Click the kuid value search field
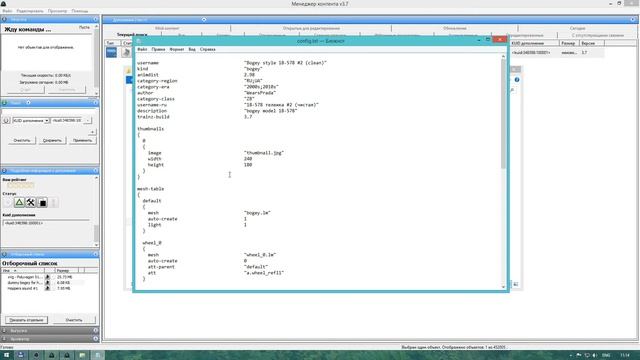Screen dimensions: 640x360 [x=67, y=120]
